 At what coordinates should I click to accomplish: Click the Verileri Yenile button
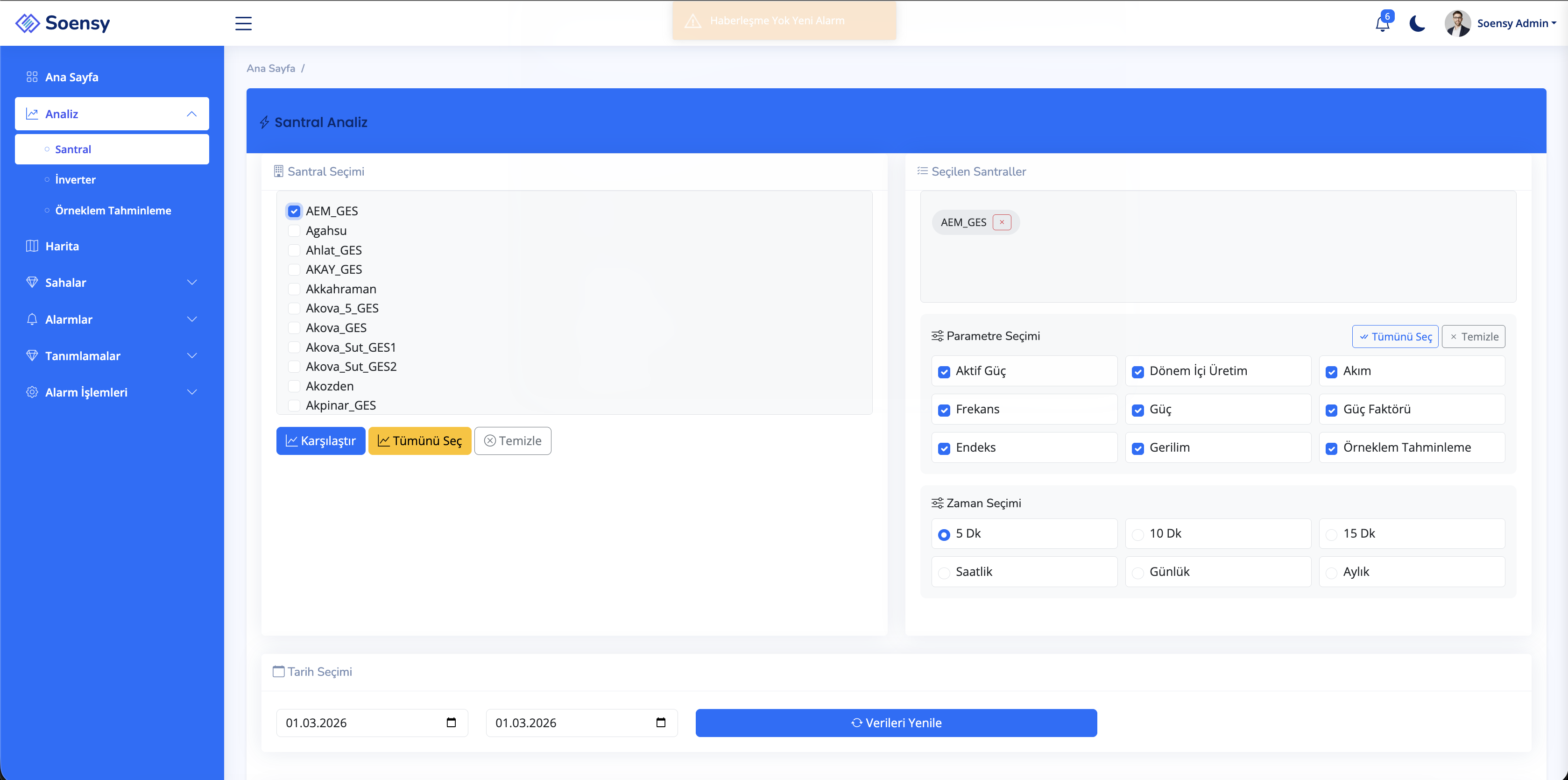(896, 723)
